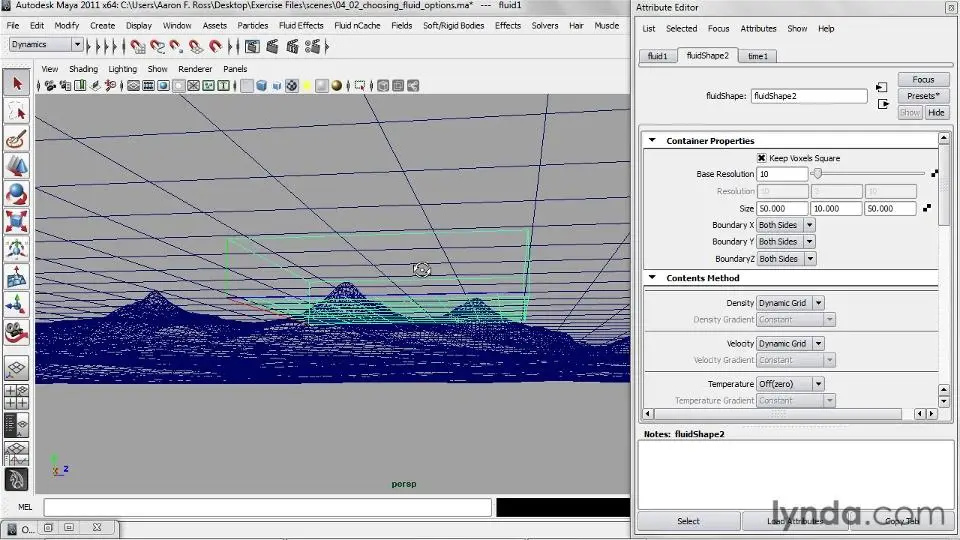The height and width of the screenshot is (540, 960).
Task: Click Select button at Attribute Editor bottom
Action: 689,521
